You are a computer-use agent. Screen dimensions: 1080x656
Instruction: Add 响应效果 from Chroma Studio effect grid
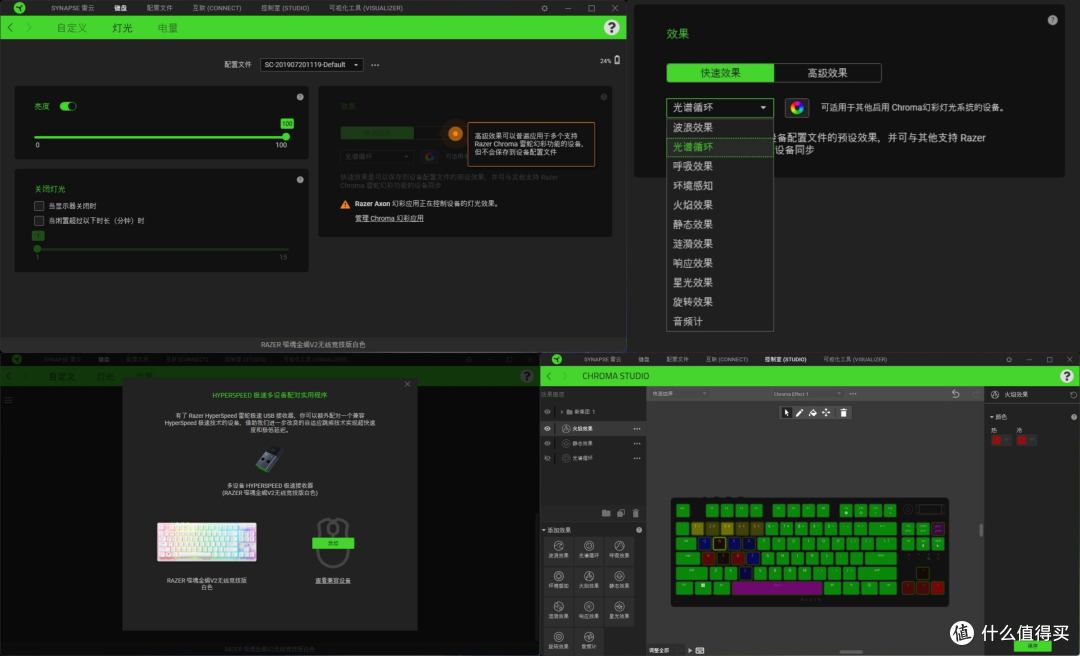[589, 610]
